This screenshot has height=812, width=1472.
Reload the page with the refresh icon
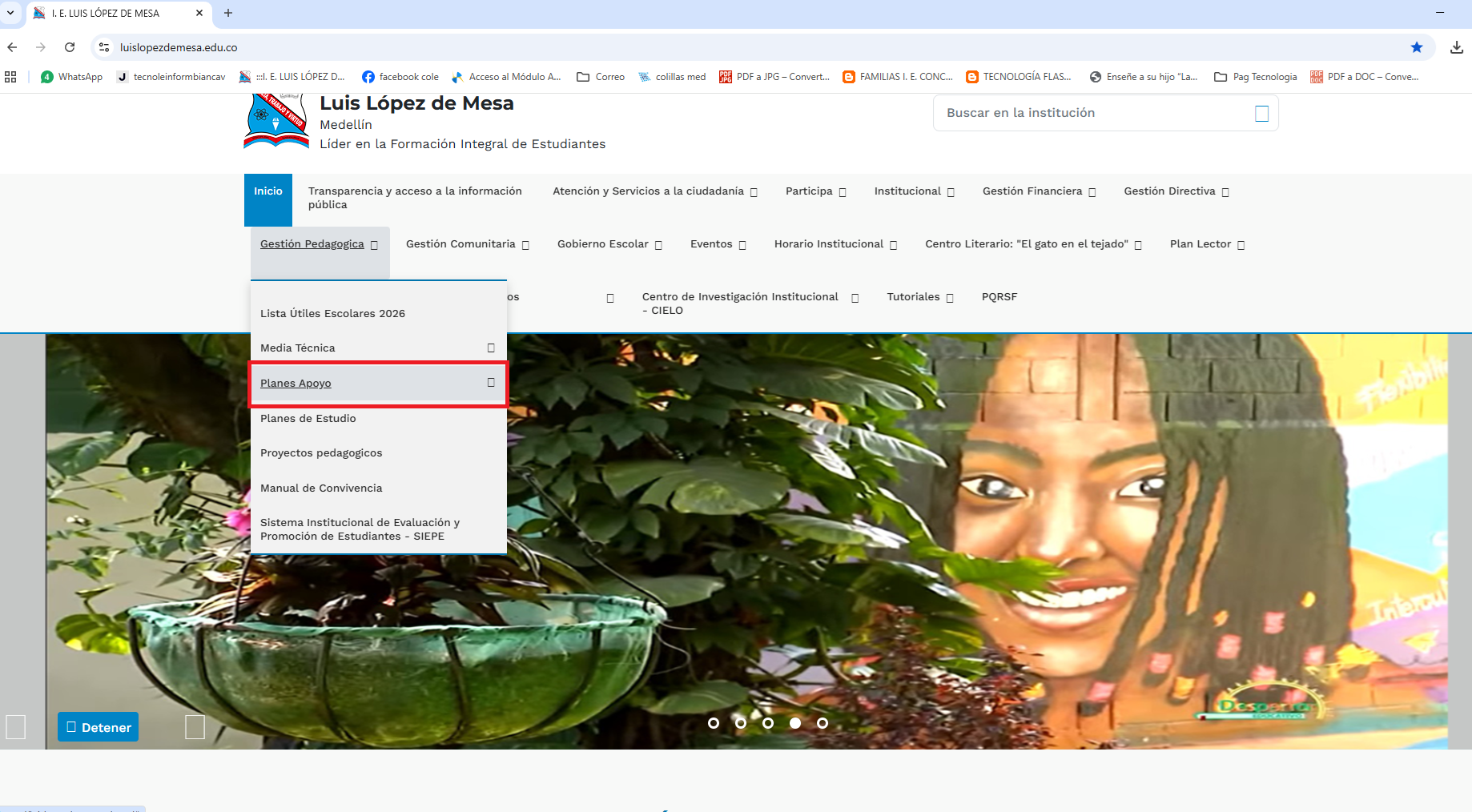point(70,47)
